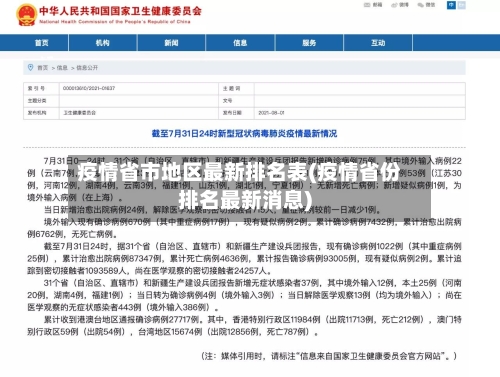
Task: Click the 主题词 label cell
Action: 236,88
